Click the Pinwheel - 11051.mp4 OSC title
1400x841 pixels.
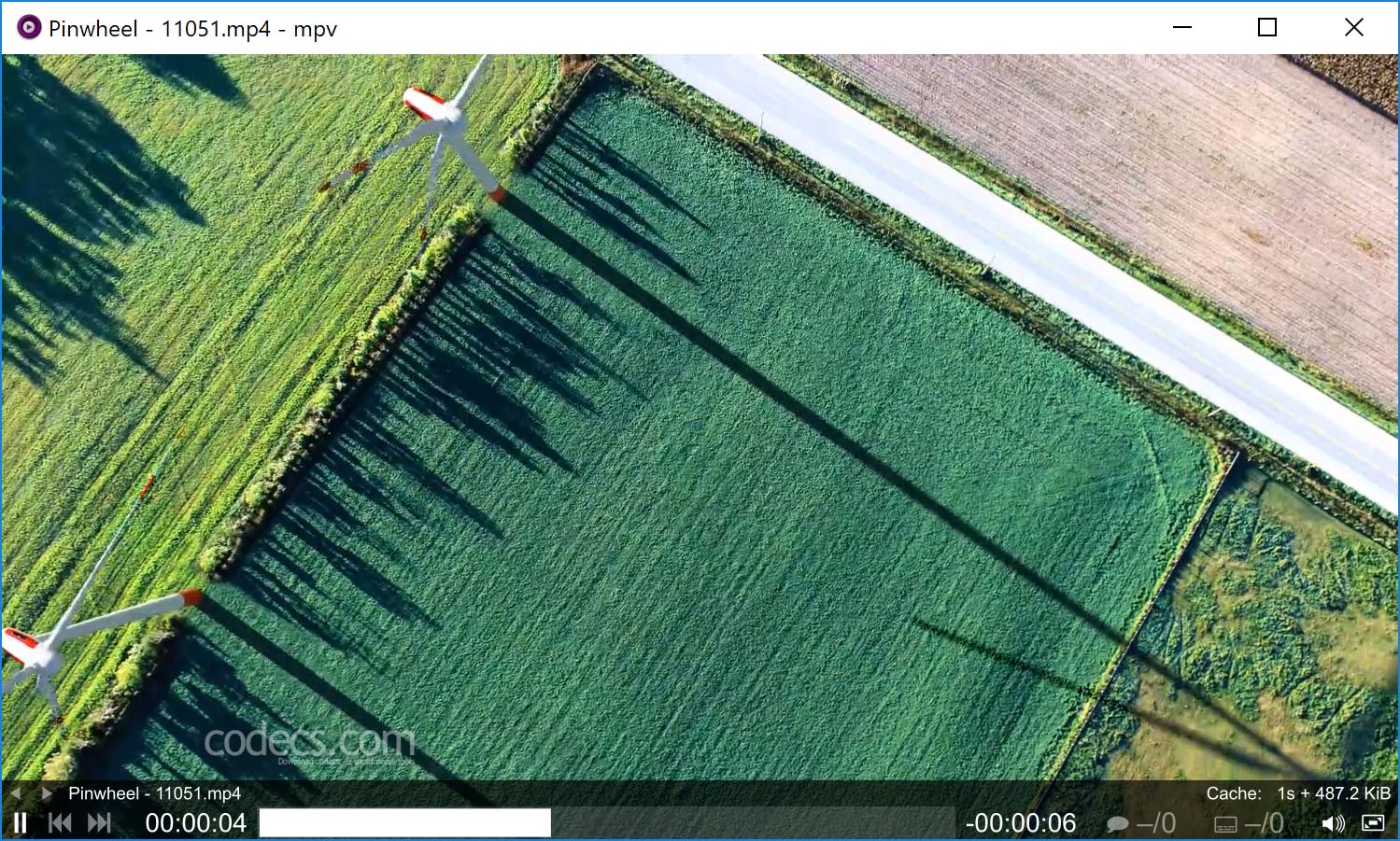pyautogui.click(x=154, y=793)
